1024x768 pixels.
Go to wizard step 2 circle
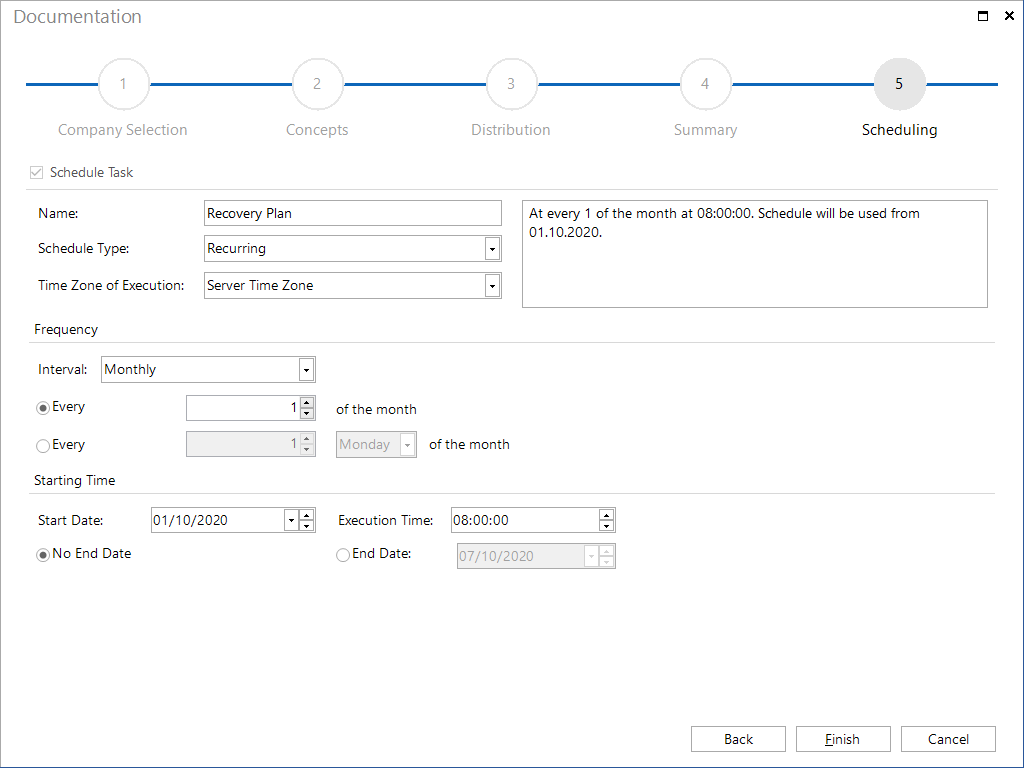(x=317, y=84)
